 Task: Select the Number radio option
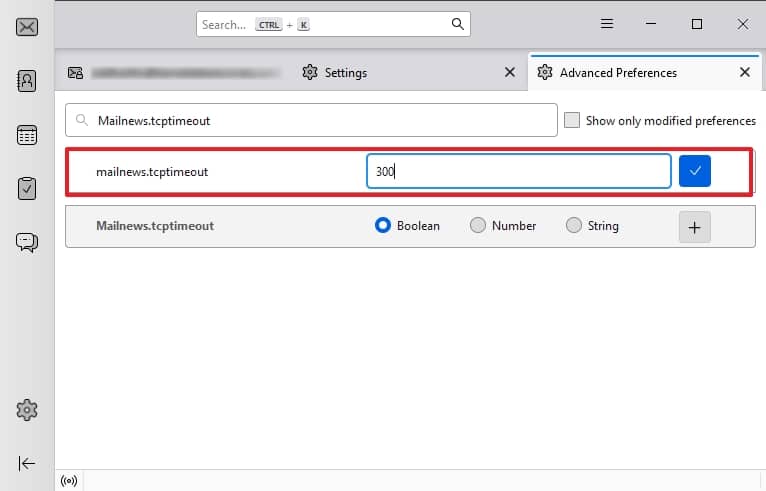coord(478,225)
